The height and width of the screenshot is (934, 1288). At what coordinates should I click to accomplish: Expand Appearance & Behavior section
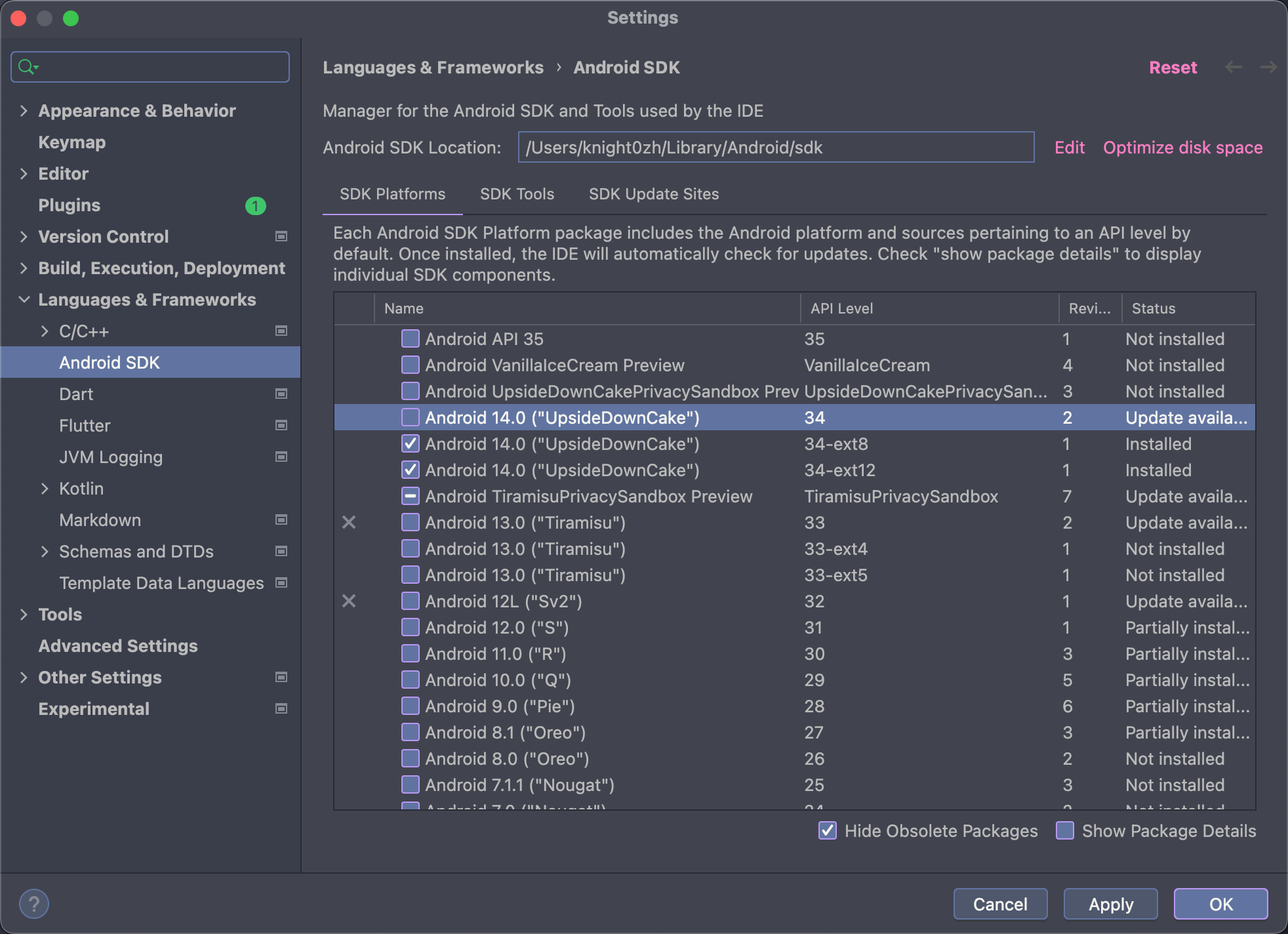coord(24,110)
